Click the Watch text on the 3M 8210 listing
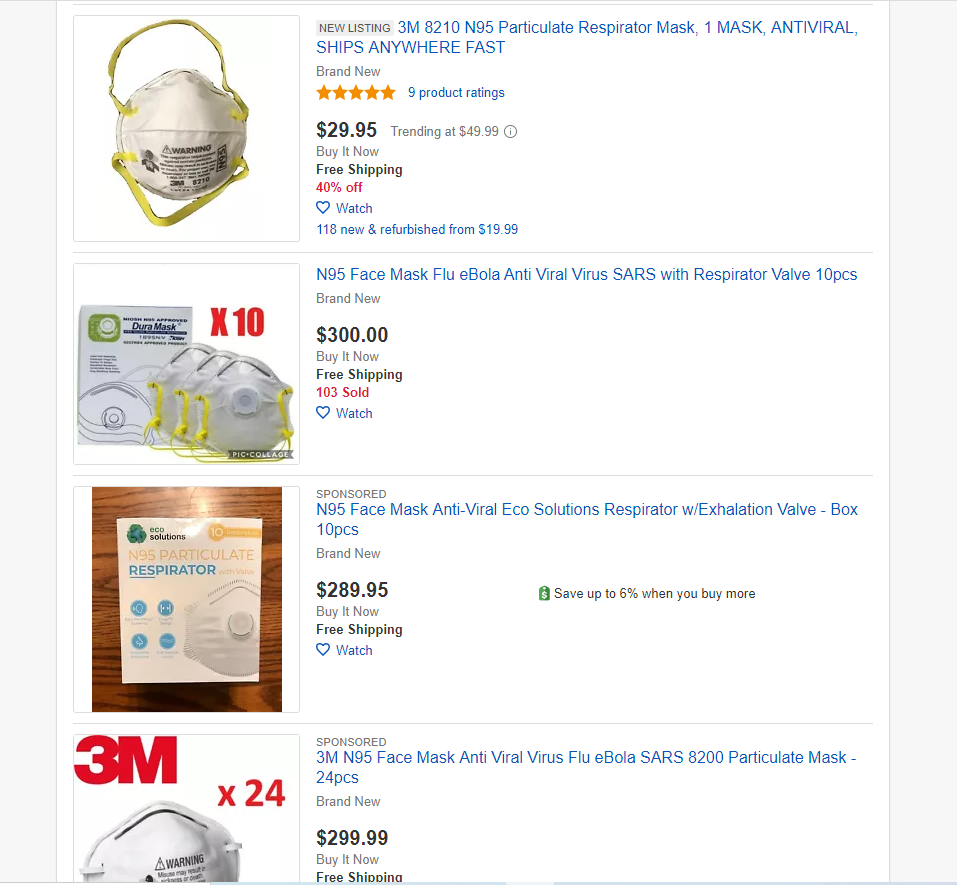 coord(354,208)
